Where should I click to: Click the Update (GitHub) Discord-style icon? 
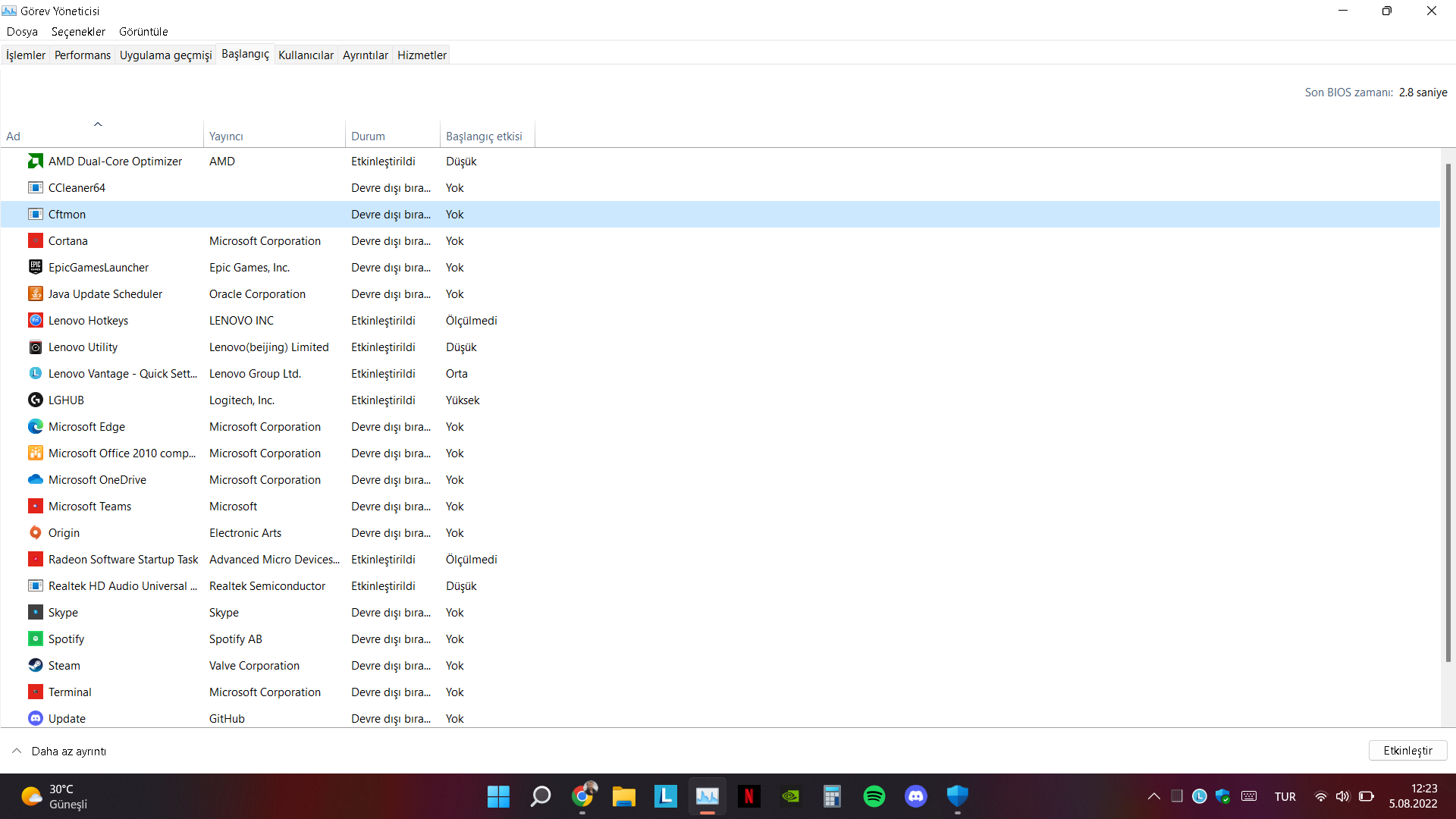(36, 718)
